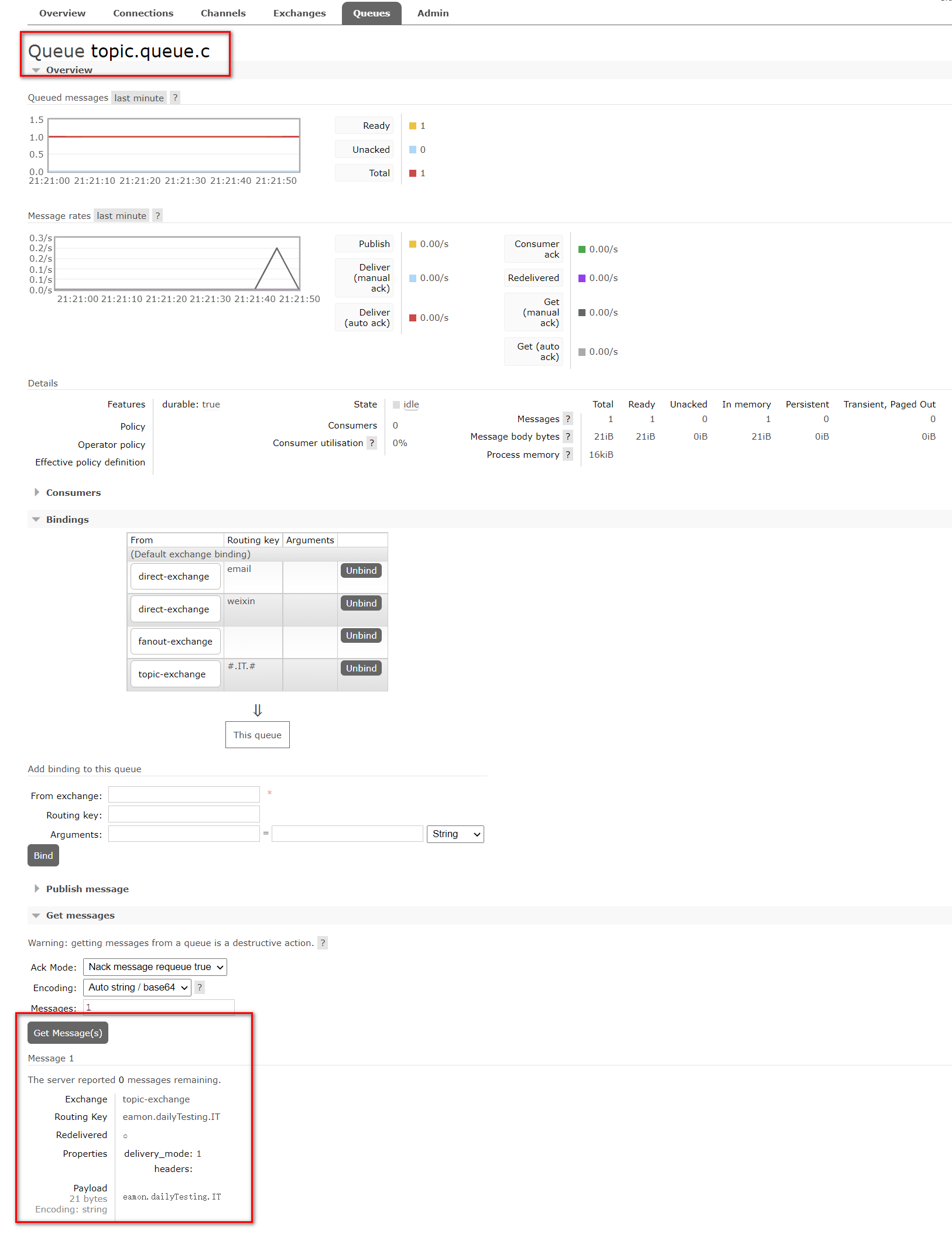Change Message rates last minute range
Image resolution: width=952 pixels, height=1237 pixels.
(x=121, y=215)
